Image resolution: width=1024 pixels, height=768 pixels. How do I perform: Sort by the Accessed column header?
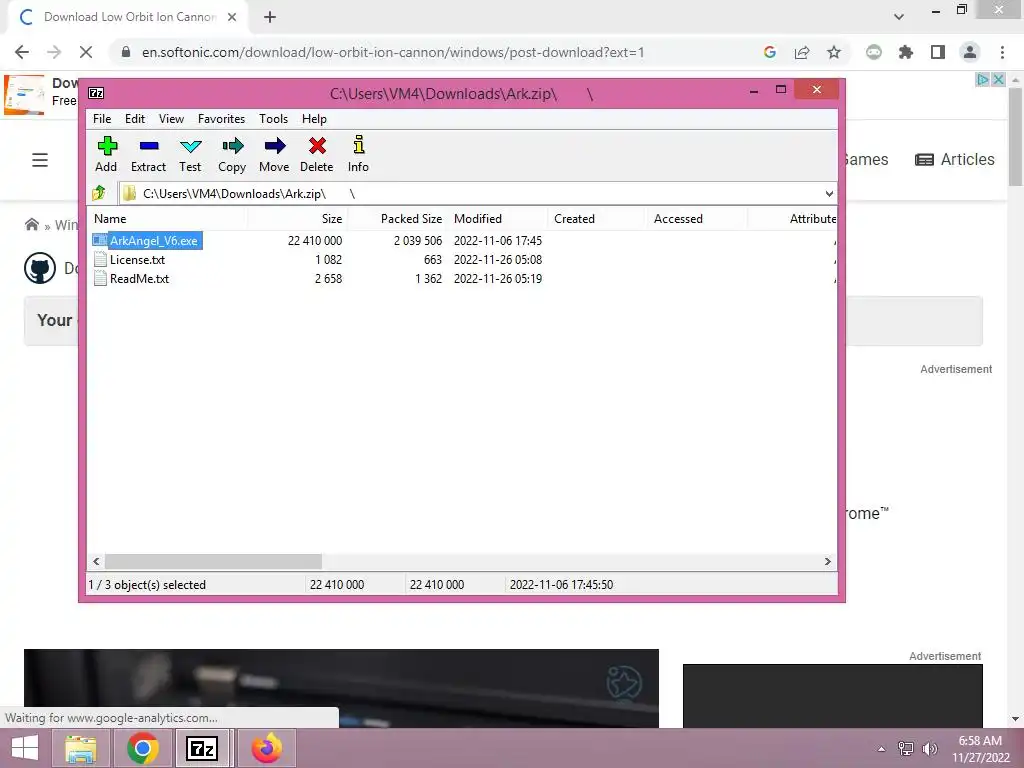[x=697, y=219]
